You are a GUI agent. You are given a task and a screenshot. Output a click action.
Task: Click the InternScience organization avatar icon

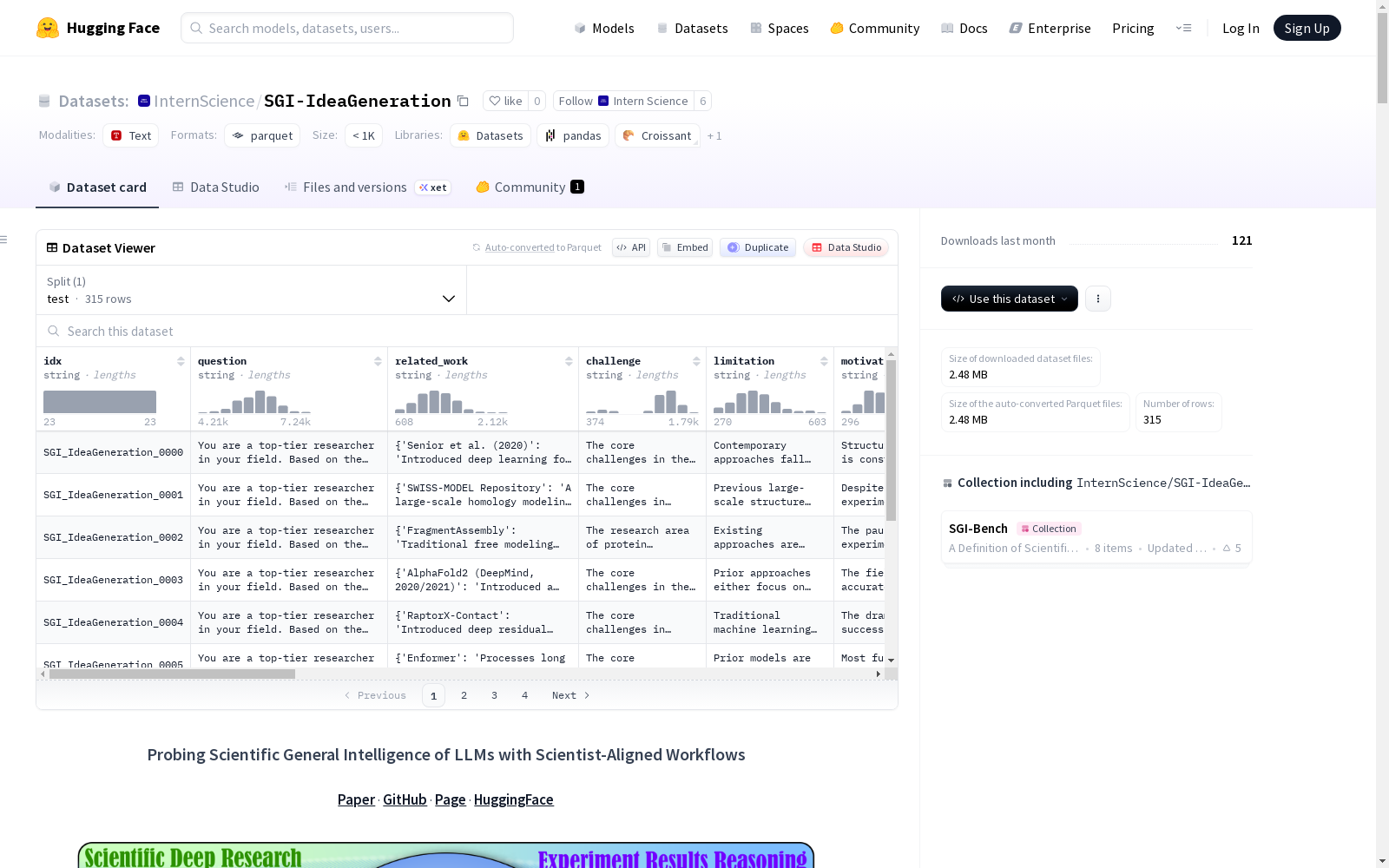[144, 101]
